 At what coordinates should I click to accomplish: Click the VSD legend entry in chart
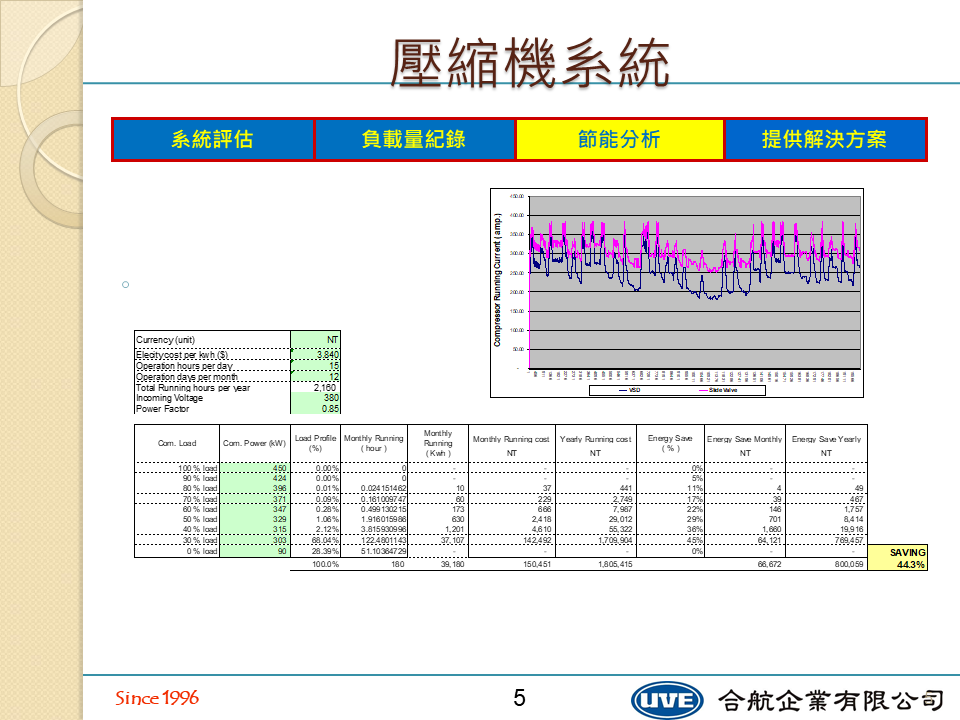[x=629, y=390]
